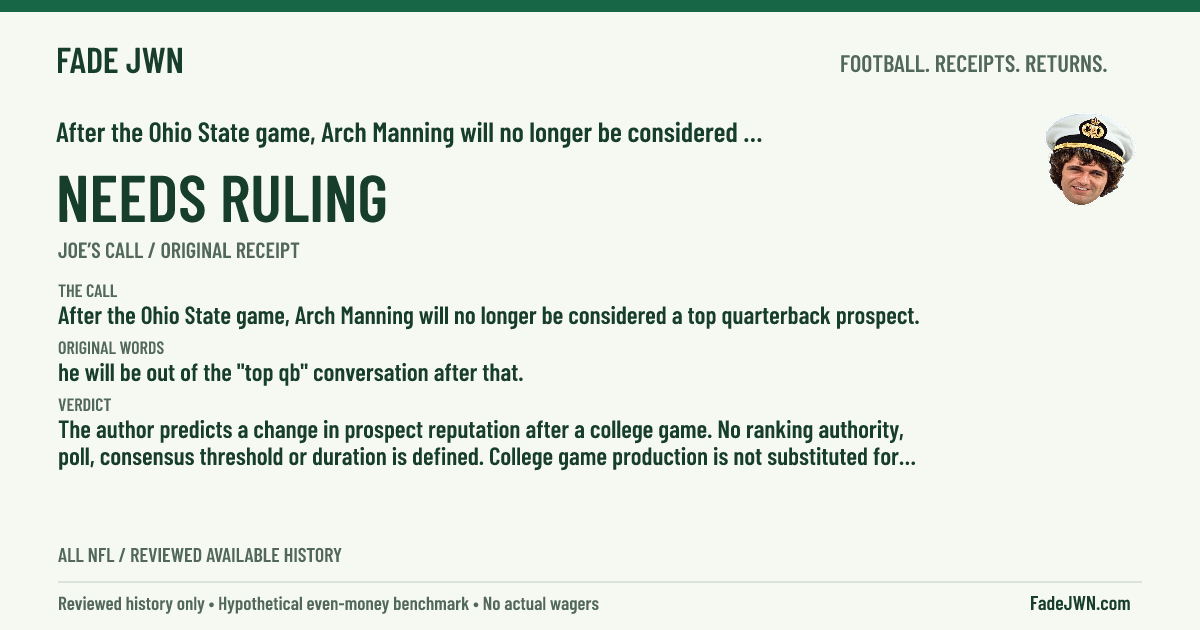The image size is (1200, 630).
Task: Select the "top qb" conversation quote
Action: [290, 374]
